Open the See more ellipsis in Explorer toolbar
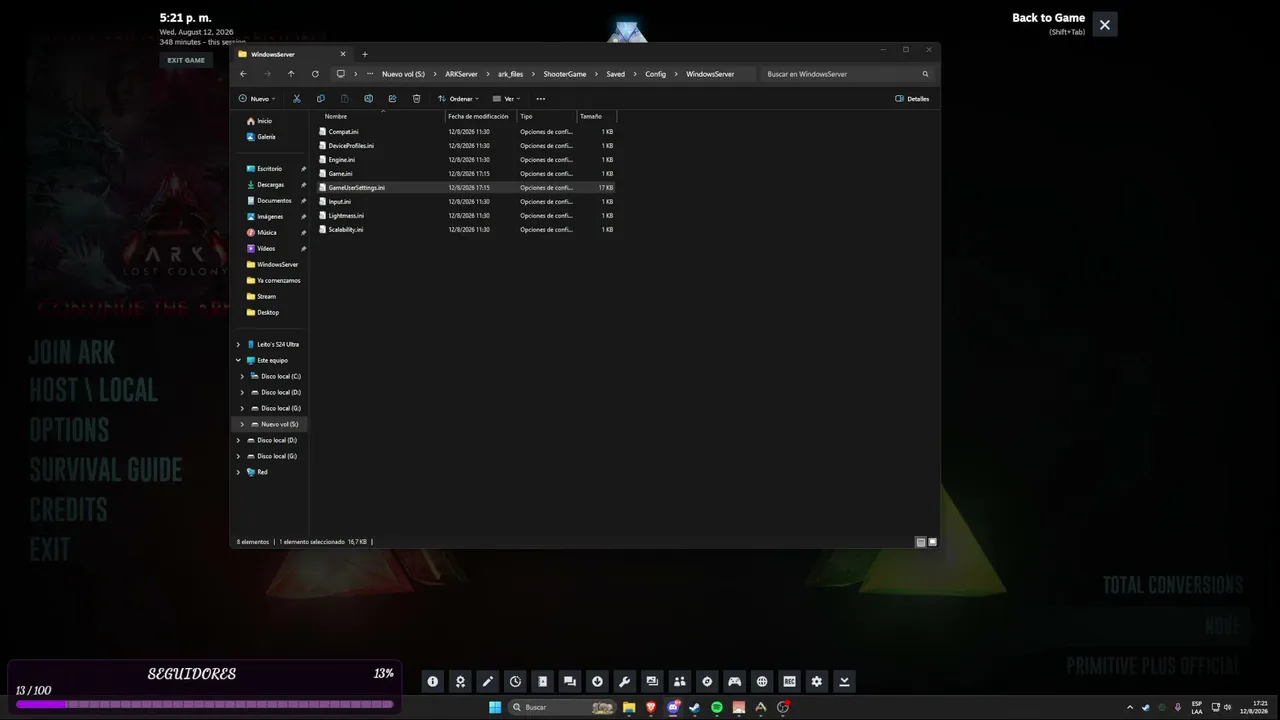The image size is (1280, 720). [x=541, y=99]
